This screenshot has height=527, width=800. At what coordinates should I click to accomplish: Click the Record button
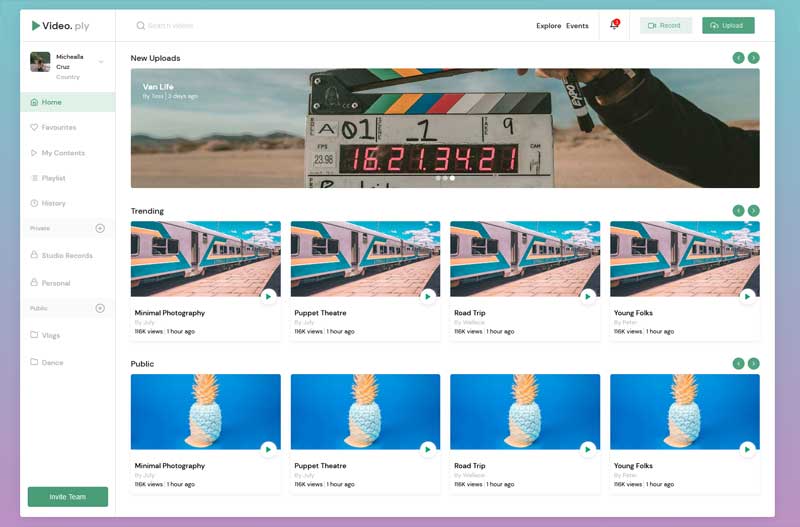click(665, 26)
